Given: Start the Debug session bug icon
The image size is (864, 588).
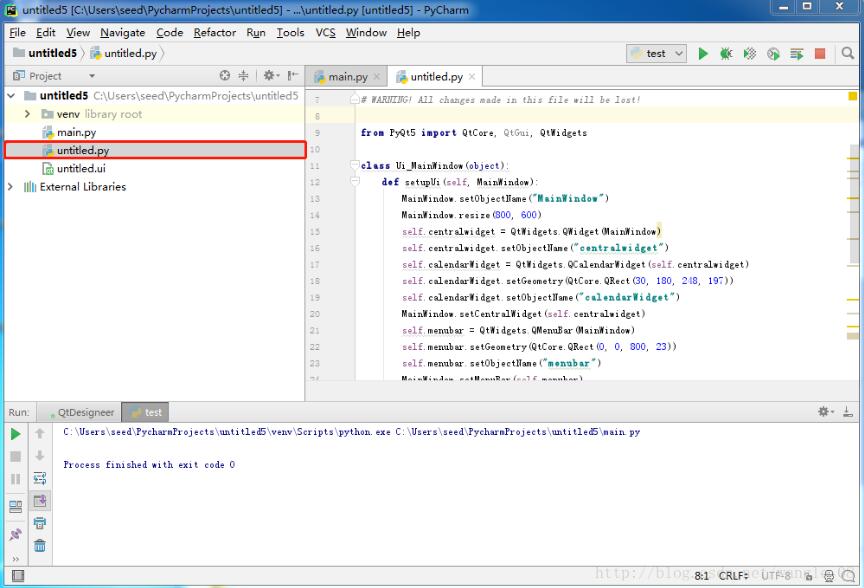Looking at the screenshot, I should (726, 54).
